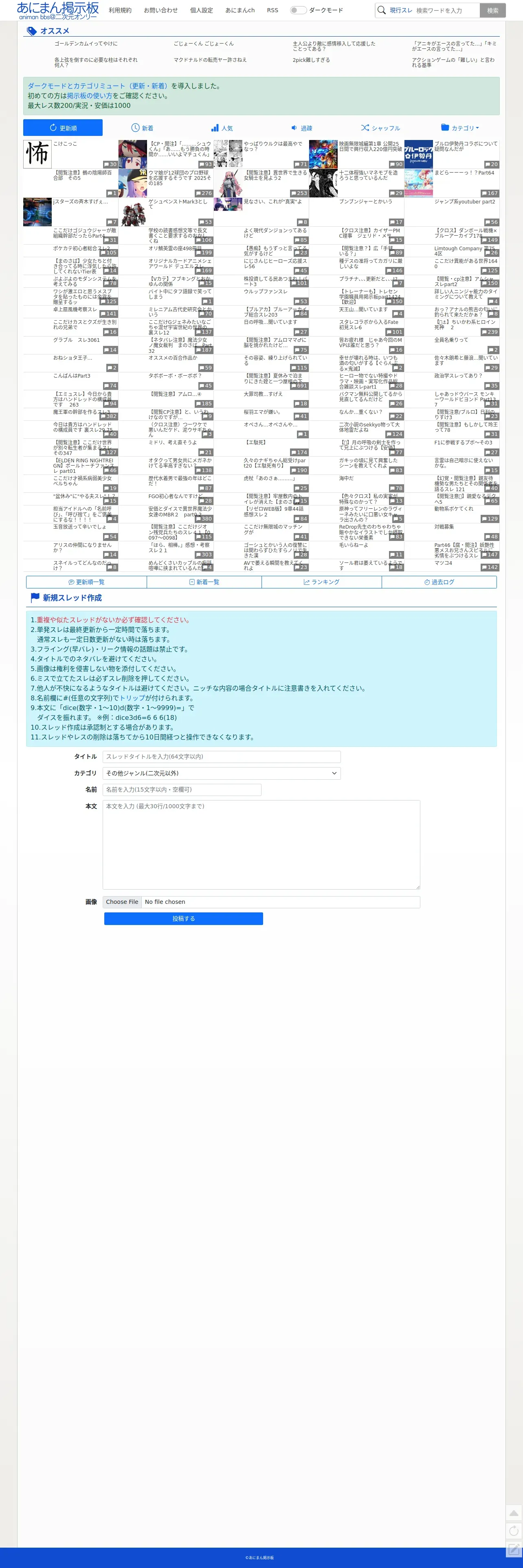Viewport: 523px width, 1568px height.
Task: Open the ブルロ伊勢丹コラボ thread thumbnail
Action: click(419, 154)
